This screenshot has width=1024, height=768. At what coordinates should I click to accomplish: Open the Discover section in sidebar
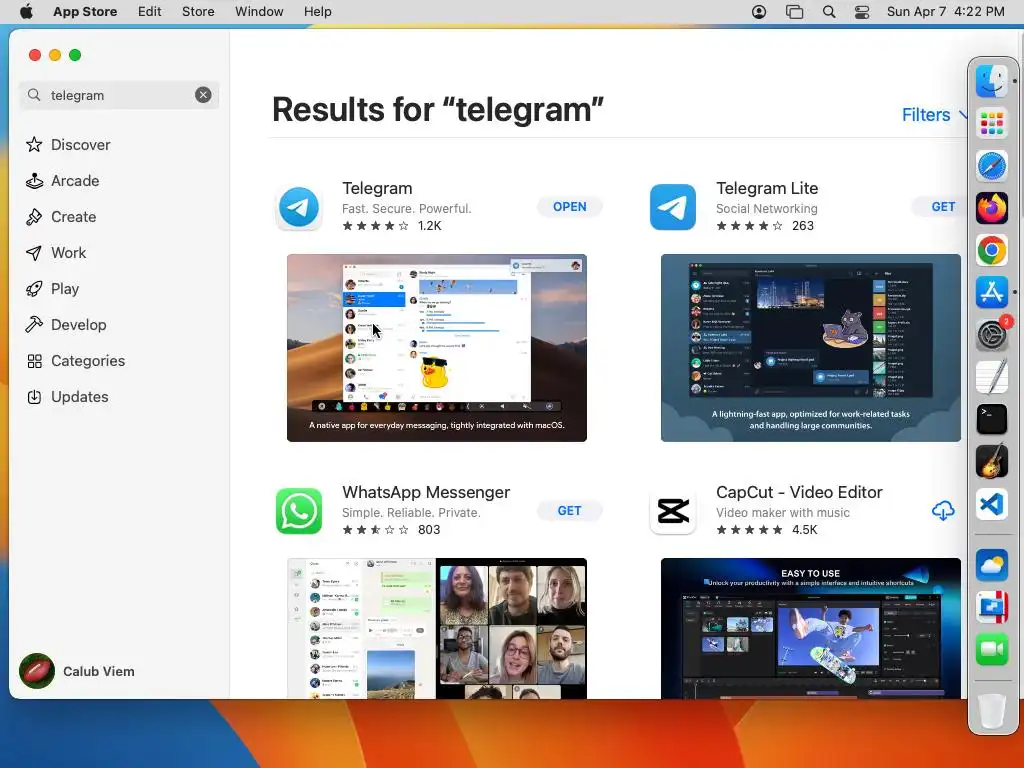(x=68, y=144)
